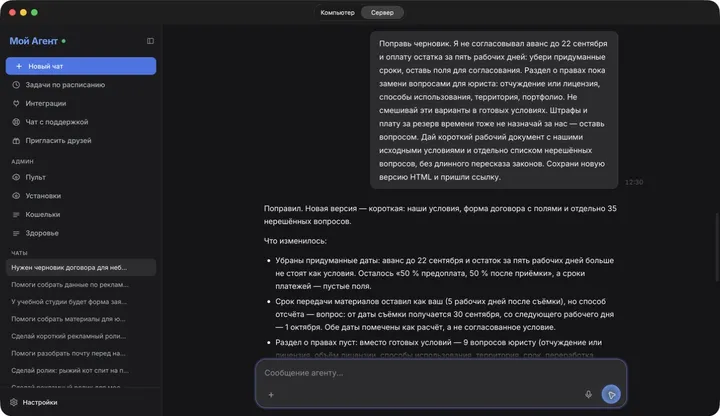
Task: Send the message with the arrow button
Action: click(611, 394)
